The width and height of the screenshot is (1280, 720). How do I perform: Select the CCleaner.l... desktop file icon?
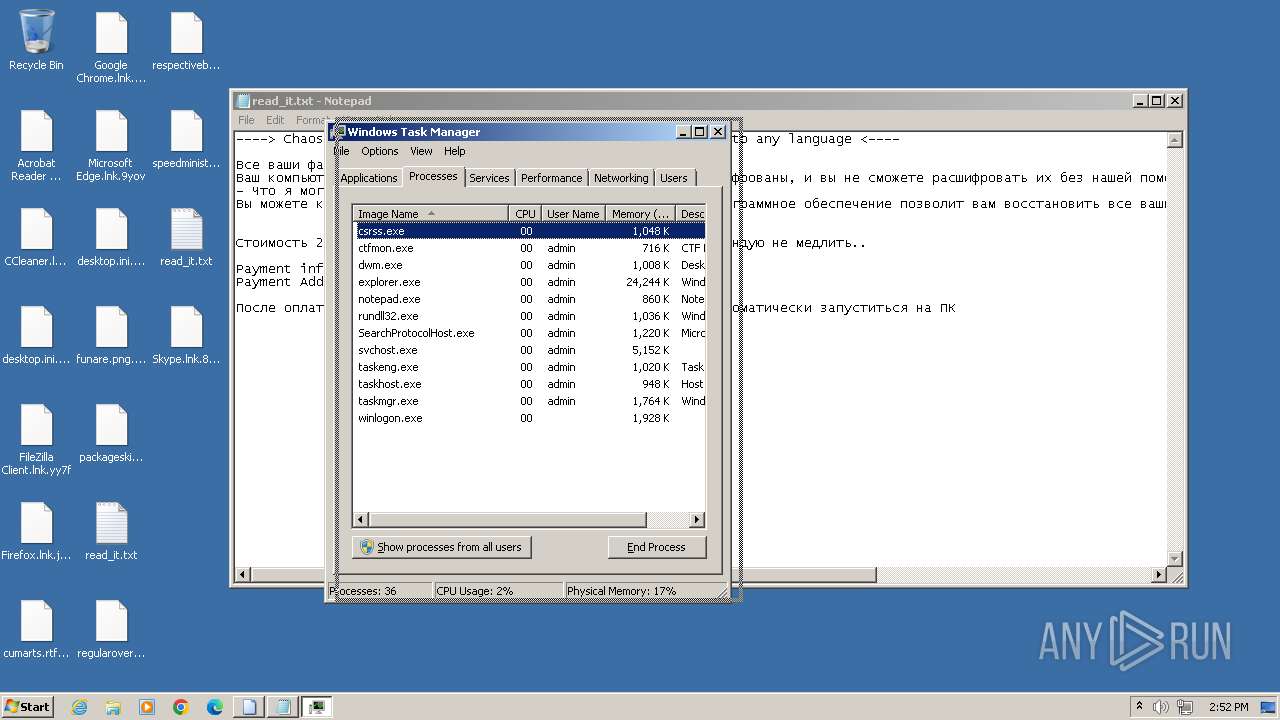pyautogui.click(x=36, y=237)
